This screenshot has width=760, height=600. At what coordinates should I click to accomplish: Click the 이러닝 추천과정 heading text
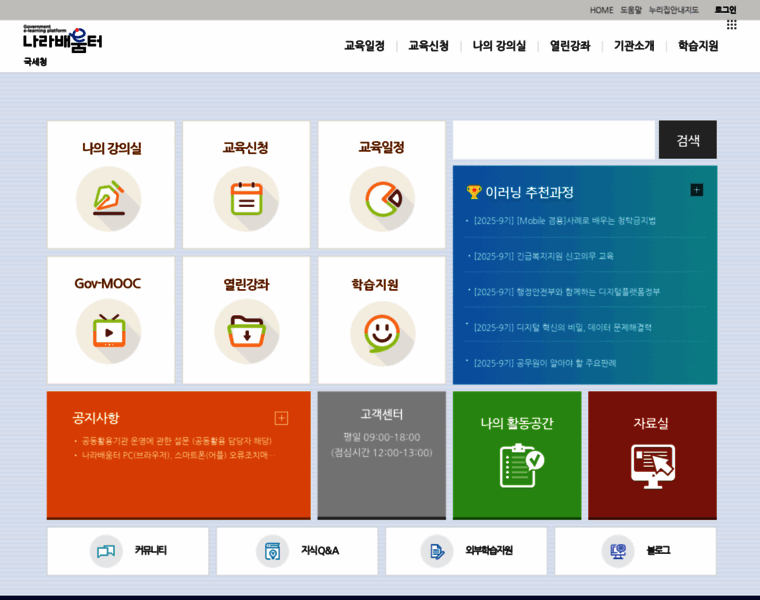(529, 192)
